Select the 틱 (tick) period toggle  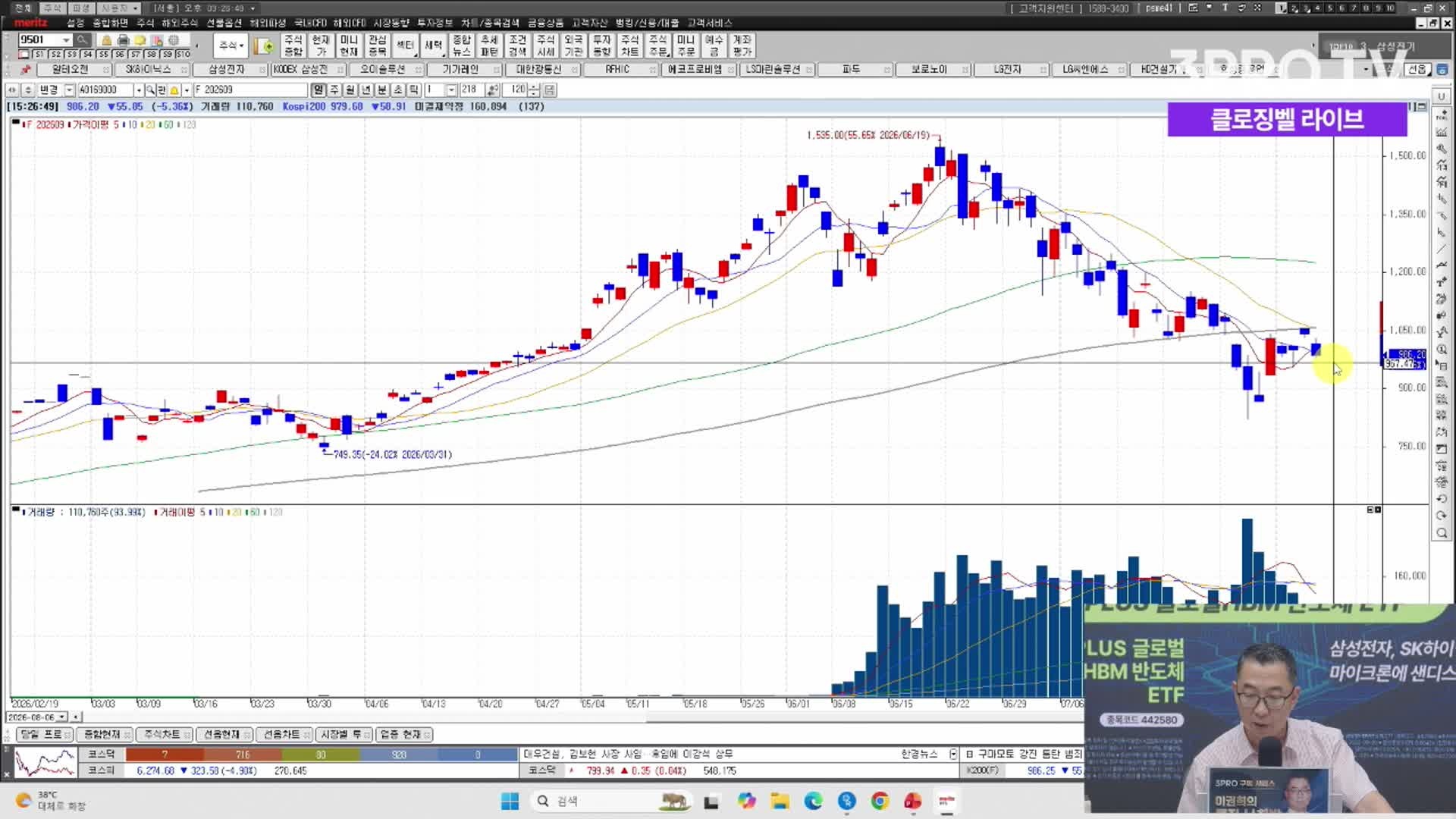pos(414,89)
